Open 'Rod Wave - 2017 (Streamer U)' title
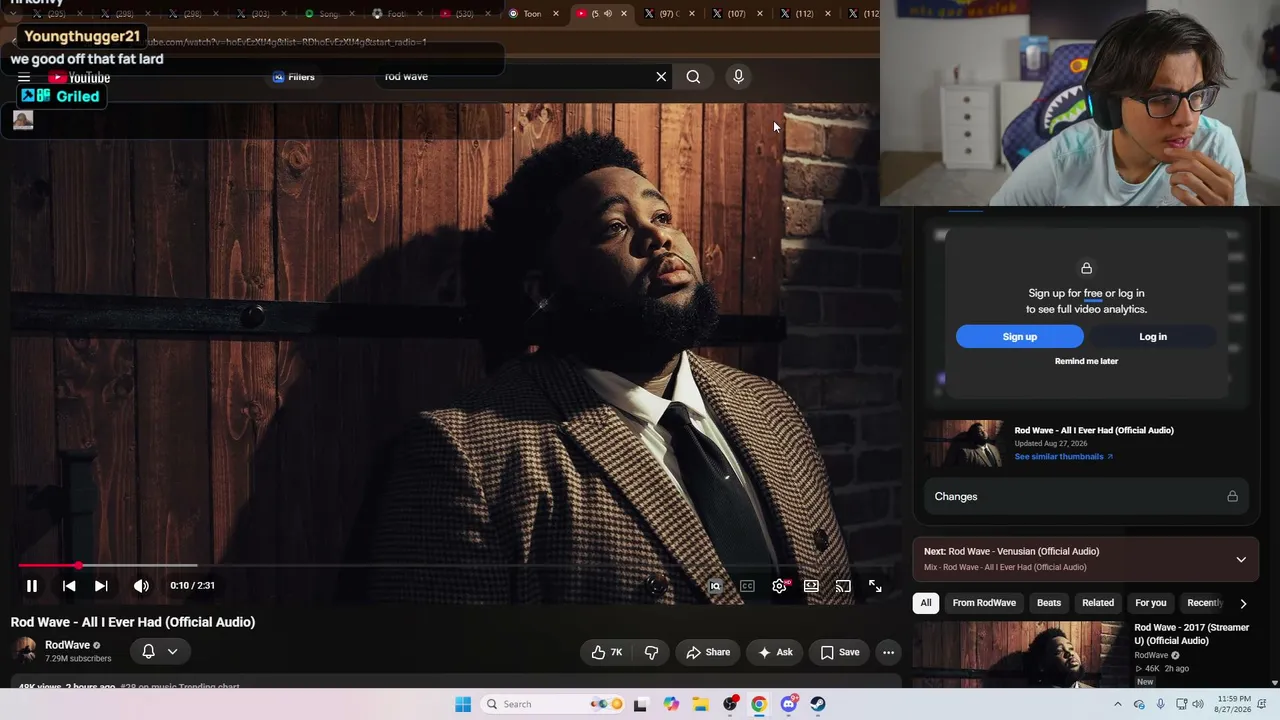1280x720 pixels. click(x=1192, y=634)
